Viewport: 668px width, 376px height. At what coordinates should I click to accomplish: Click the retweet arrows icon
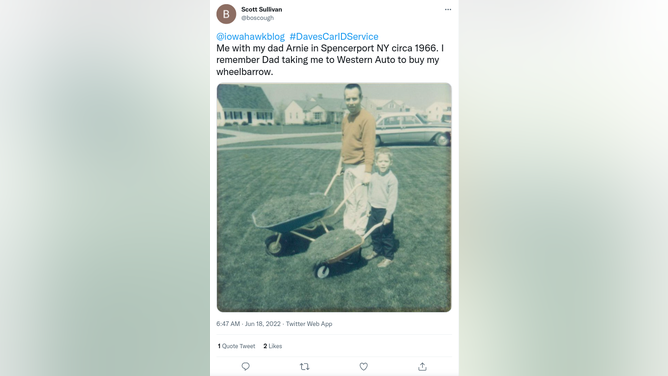(304, 366)
